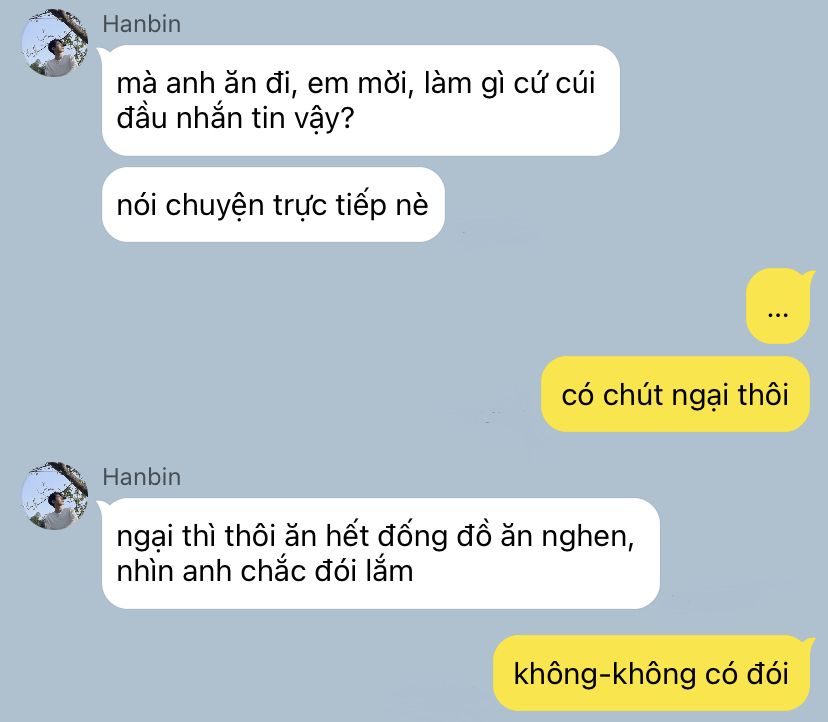The width and height of the screenshot is (828, 722).
Task: Select the "ngại thì thôi ăn hết" message bubble
Action: click(380, 554)
